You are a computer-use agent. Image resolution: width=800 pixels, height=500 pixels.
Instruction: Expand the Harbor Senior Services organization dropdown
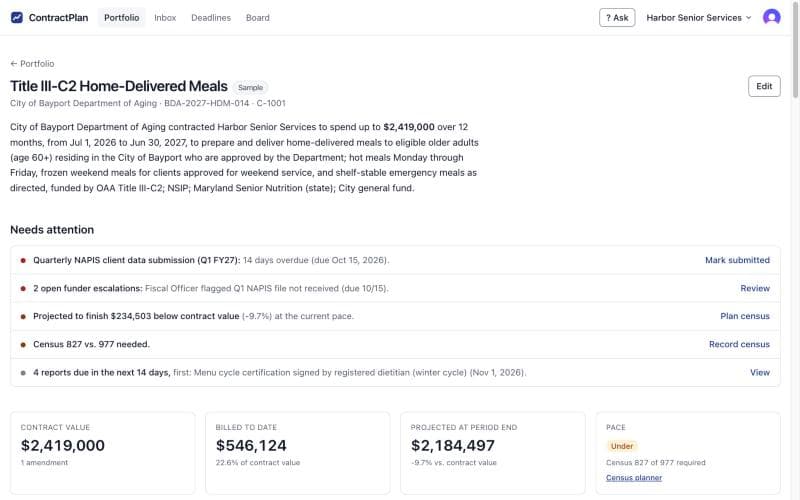pyautogui.click(x=698, y=17)
